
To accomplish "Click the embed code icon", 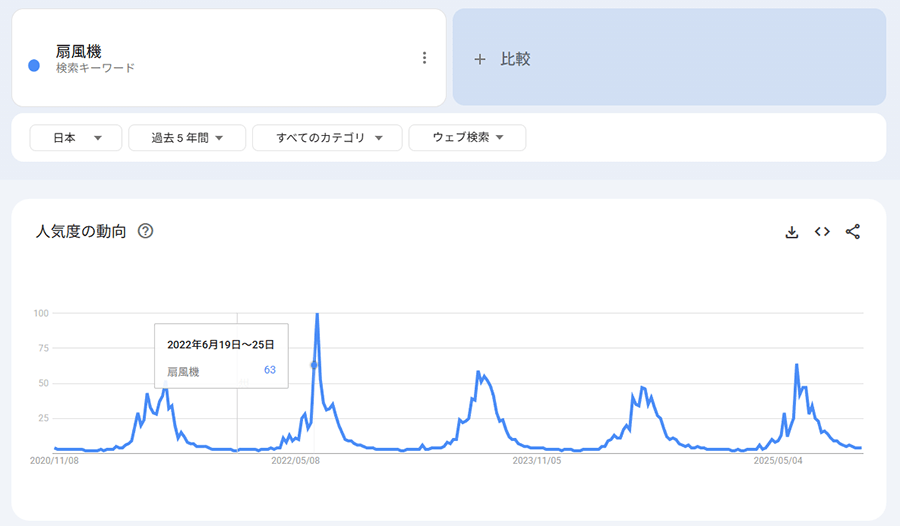I will 822,232.
